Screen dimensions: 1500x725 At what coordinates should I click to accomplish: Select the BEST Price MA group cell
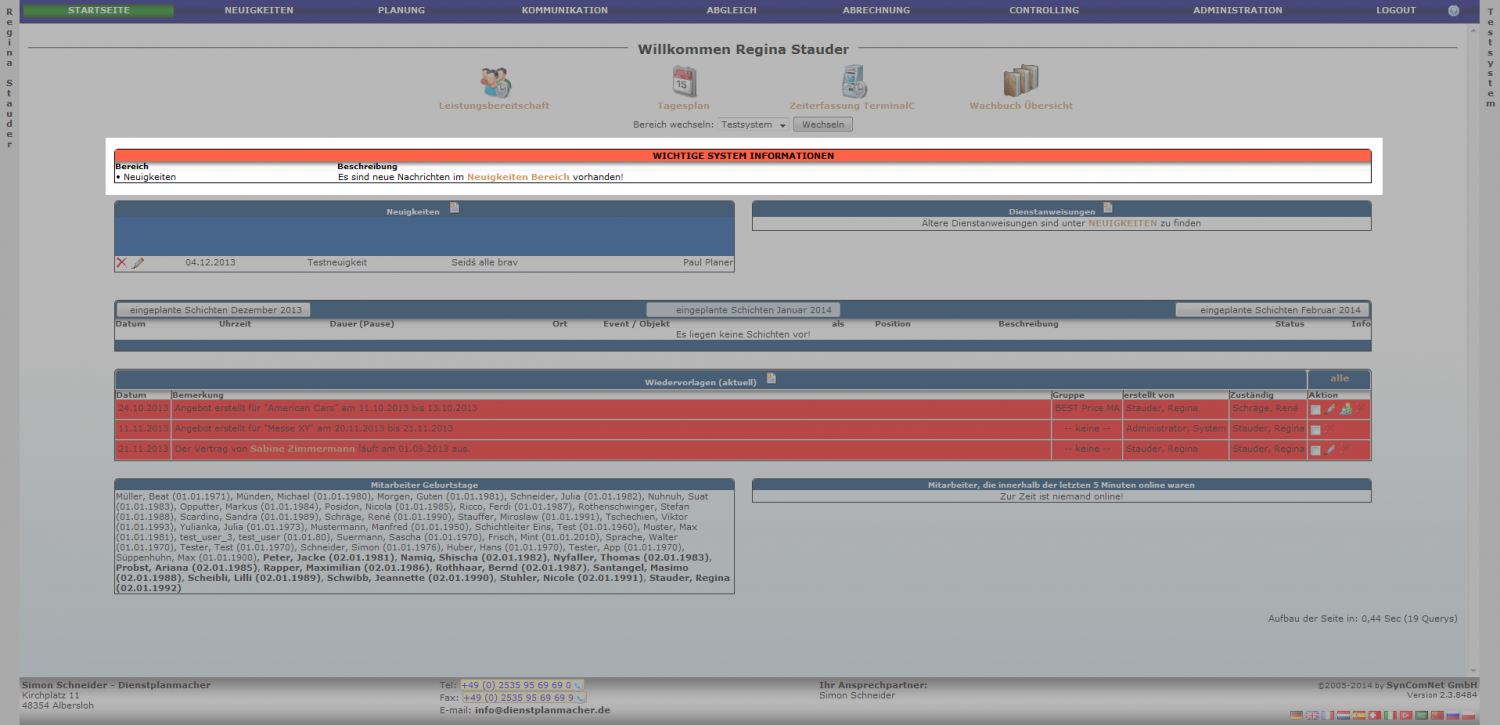(x=1087, y=408)
